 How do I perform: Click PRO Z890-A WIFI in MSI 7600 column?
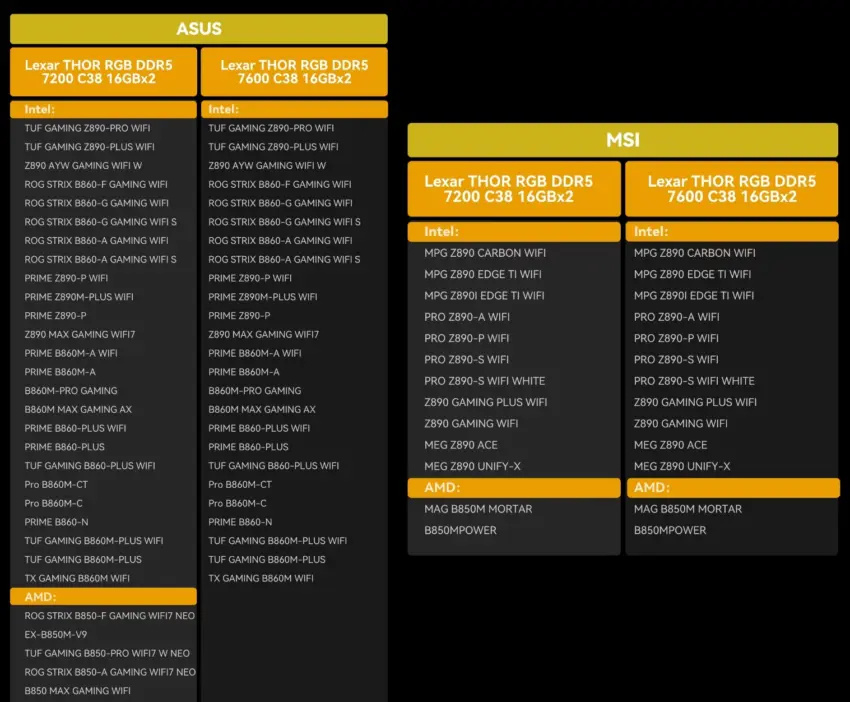click(x=677, y=317)
